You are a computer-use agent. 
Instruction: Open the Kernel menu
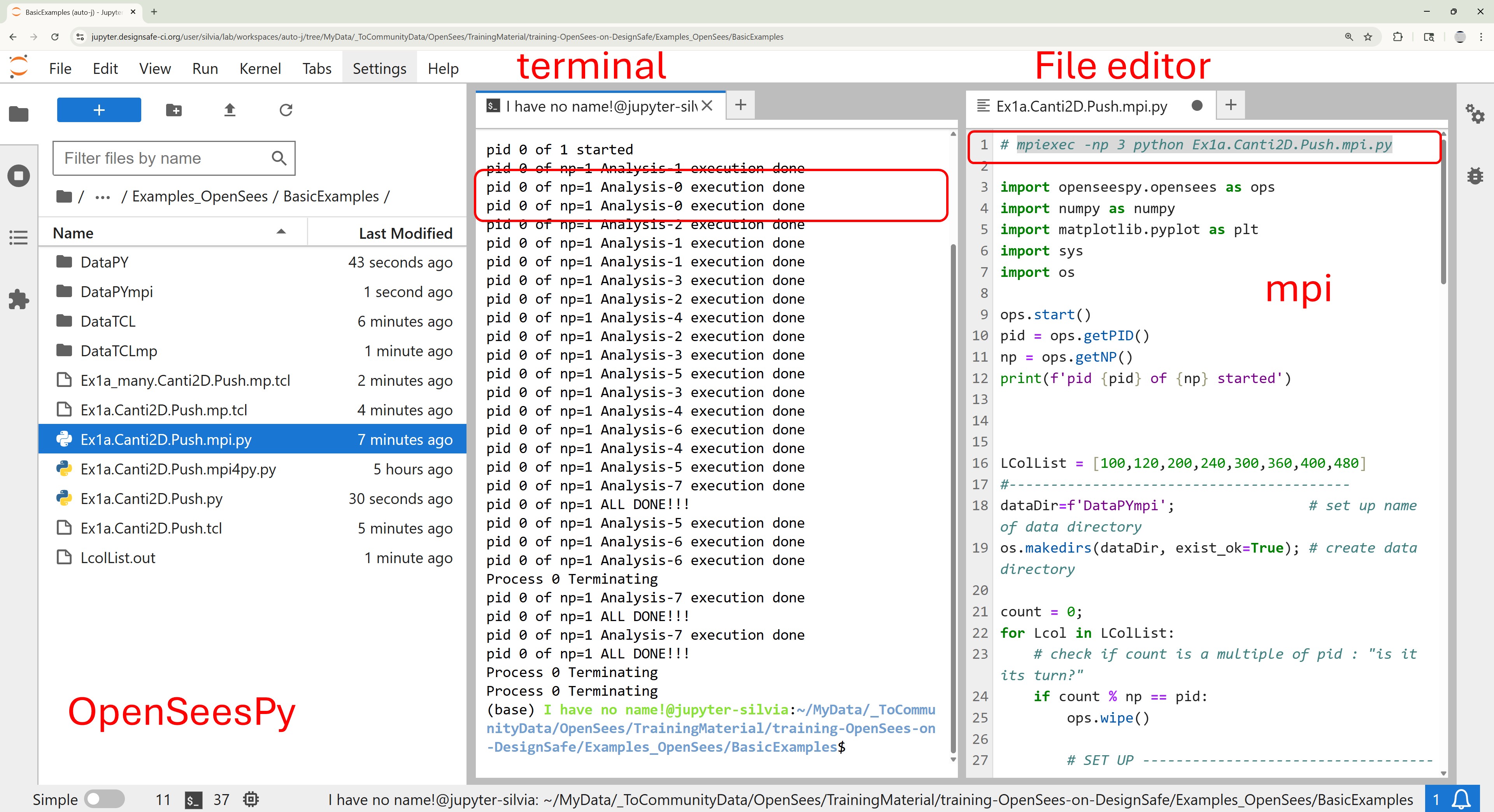pyautogui.click(x=260, y=68)
